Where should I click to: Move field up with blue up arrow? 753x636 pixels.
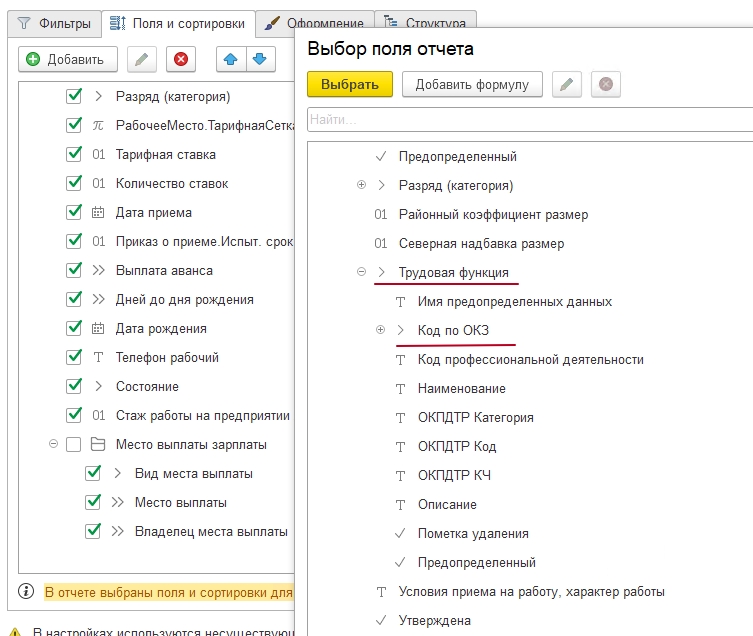point(231,59)
